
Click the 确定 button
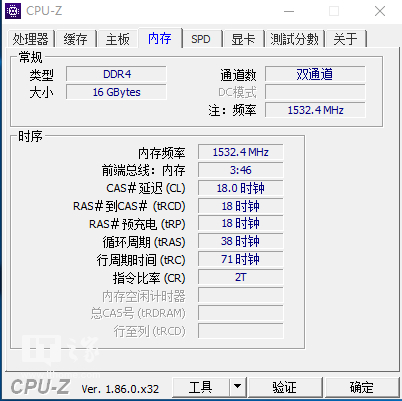(x=362, y=387)
